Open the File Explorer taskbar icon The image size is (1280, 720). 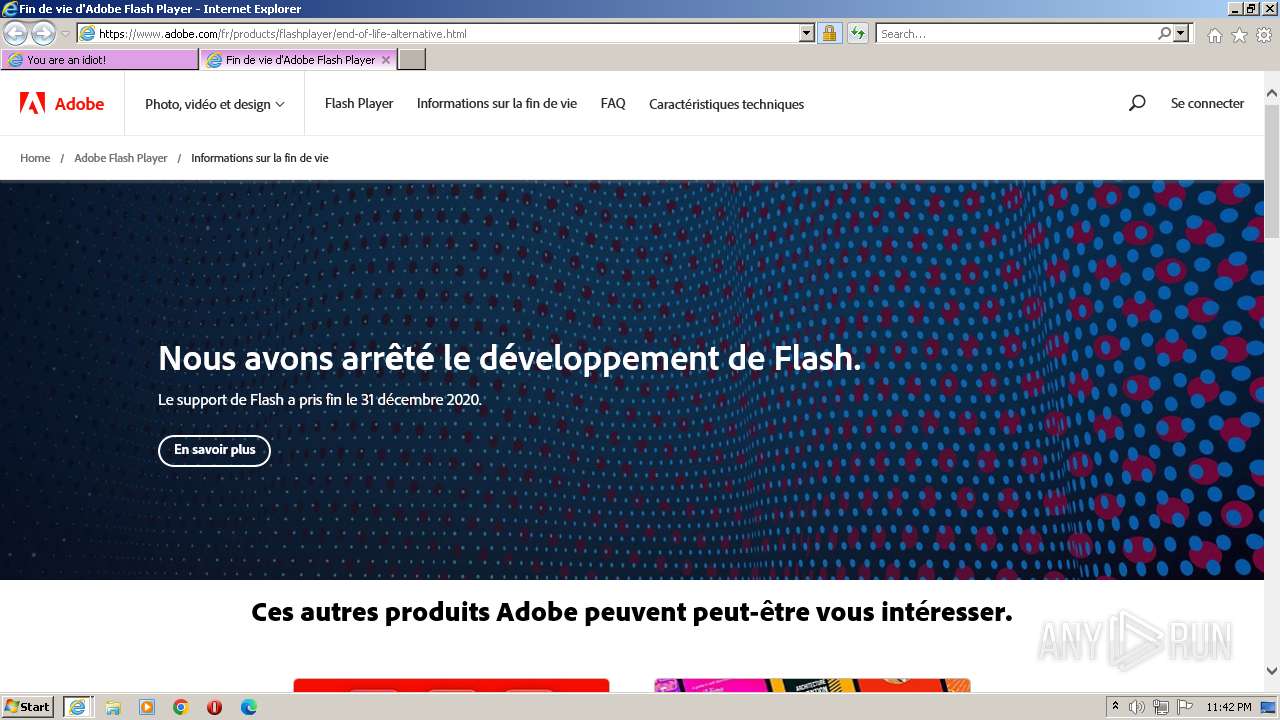[x=113, y=707]
